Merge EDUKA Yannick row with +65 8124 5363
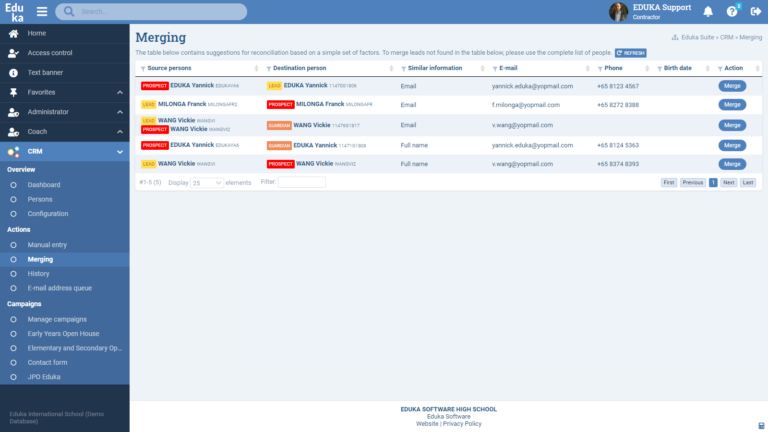Image resolution: width=768 pixels, height=432 pixels. pos(732,145)
